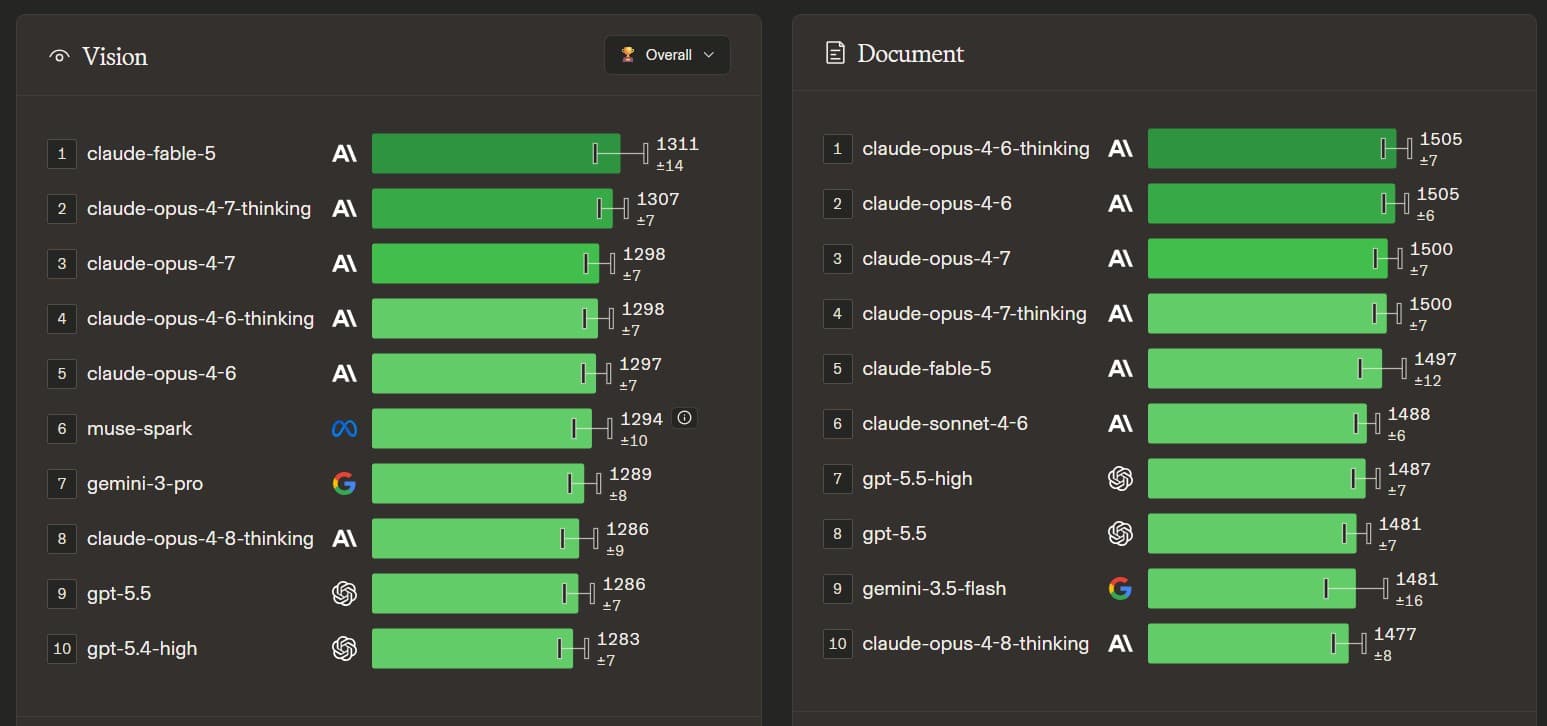Click the Anthropic logo beside Vision's claude-opus-4-7-thinking

click(x=344, y=209)
